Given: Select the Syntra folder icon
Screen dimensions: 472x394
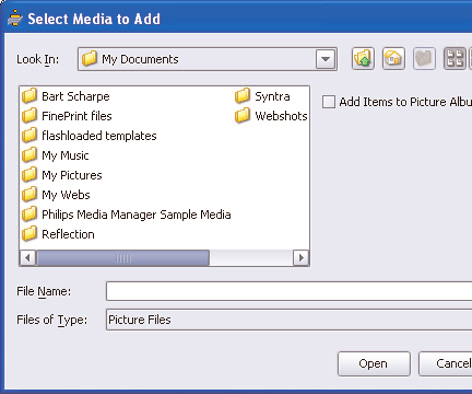Looking at the screenshot, I should click(243, 96).
